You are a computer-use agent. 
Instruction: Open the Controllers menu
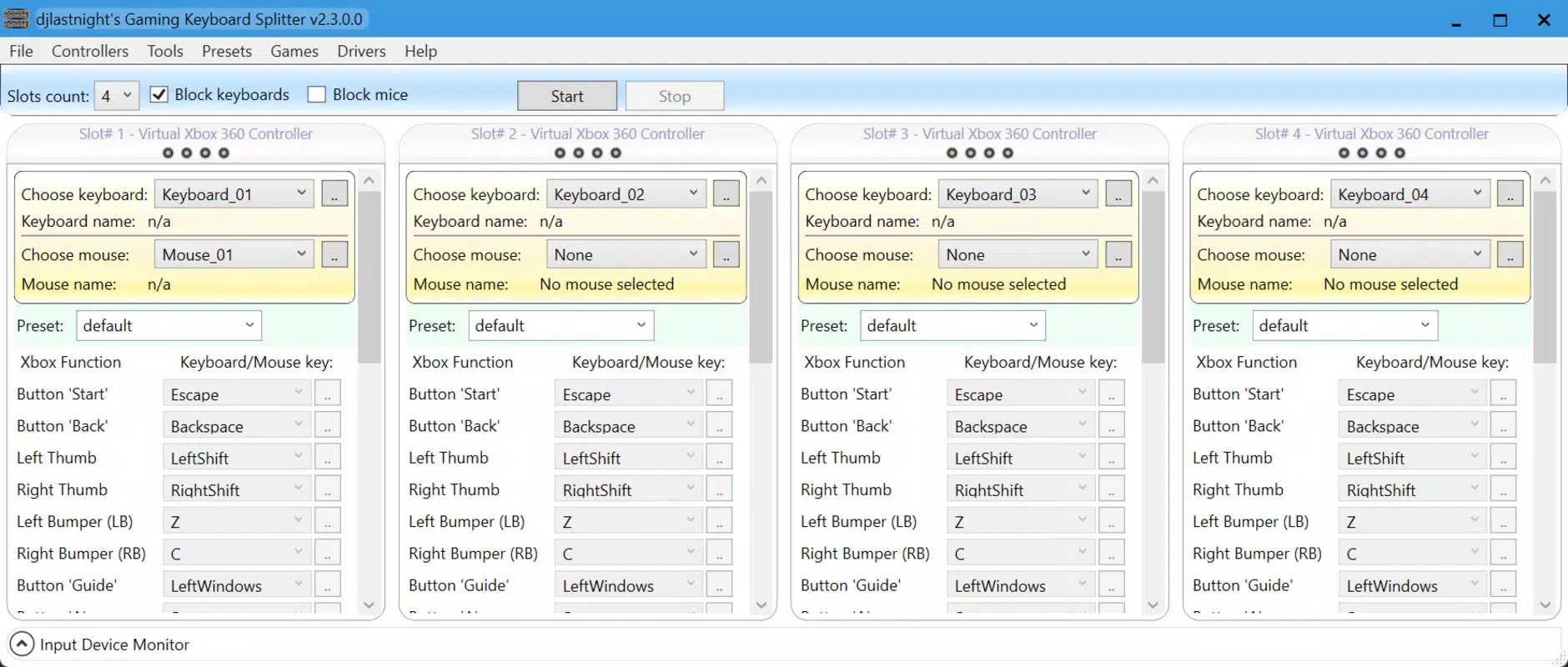click(90, 51)
